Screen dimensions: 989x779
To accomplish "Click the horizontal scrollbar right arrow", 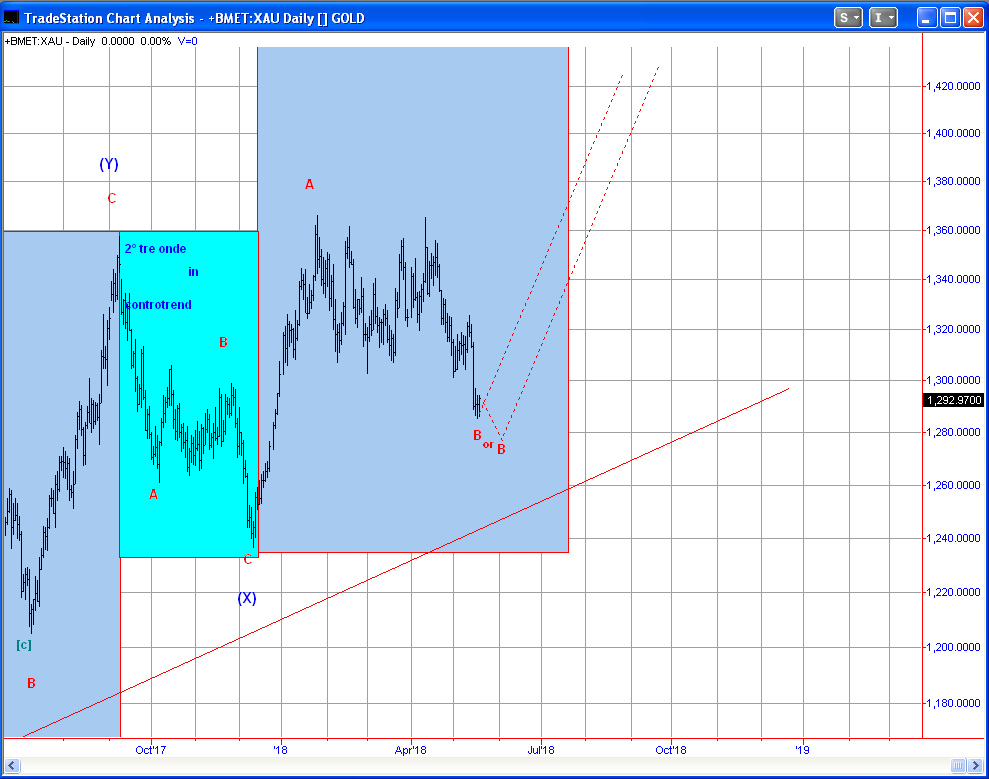I will tap(976, 766).
